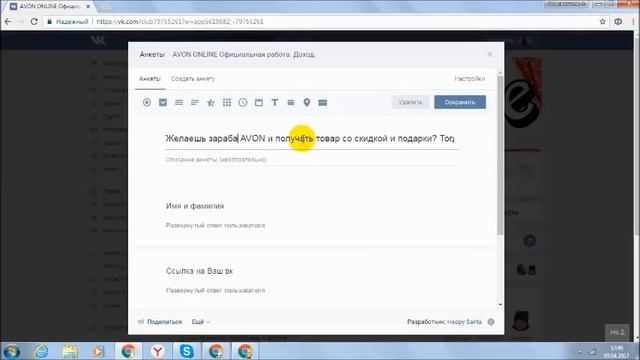Add a short text answer field icon
Screen dimensions: 640x360
tap(195, 102)
